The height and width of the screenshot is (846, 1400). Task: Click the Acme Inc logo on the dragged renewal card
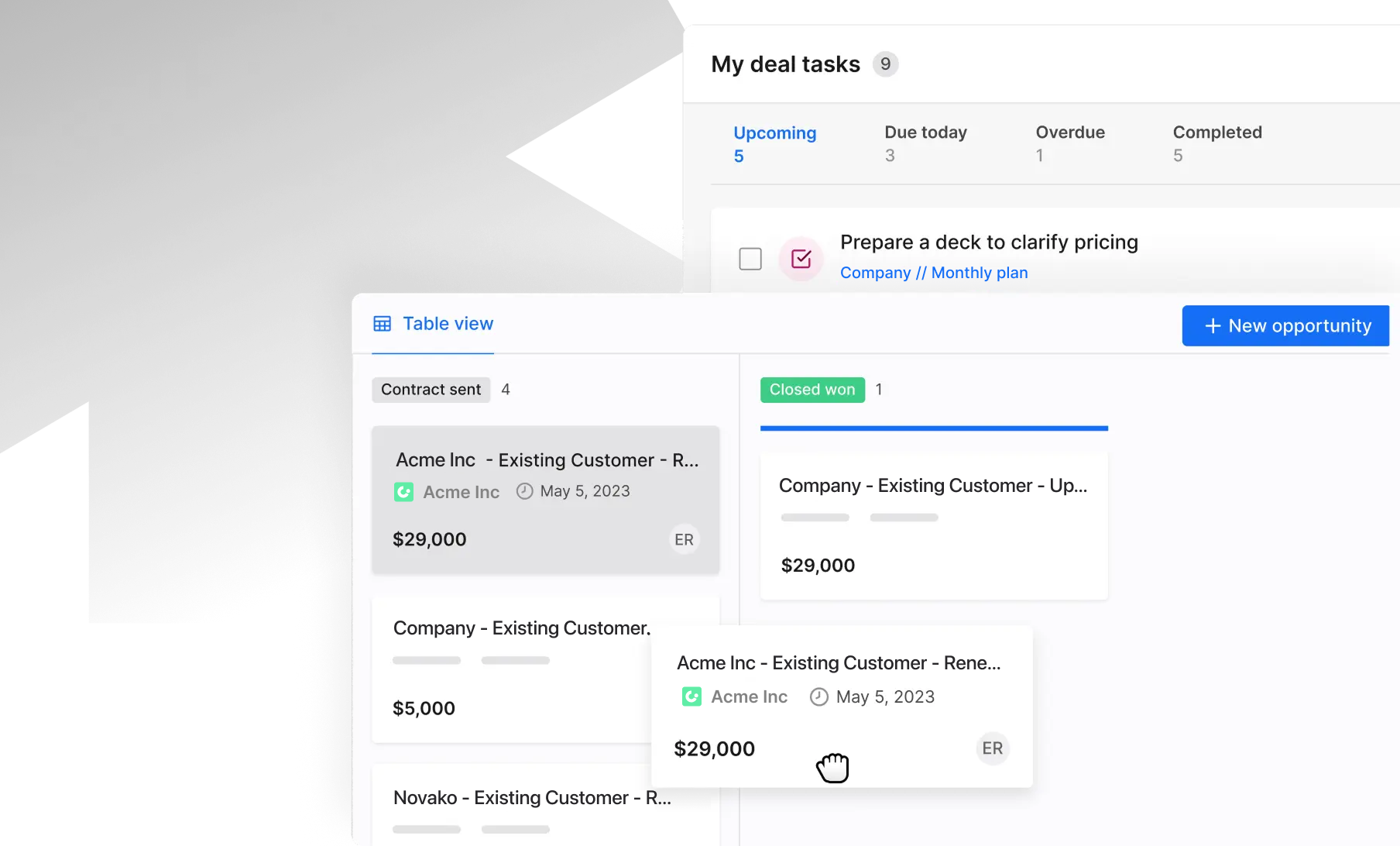tap(691, 696)
